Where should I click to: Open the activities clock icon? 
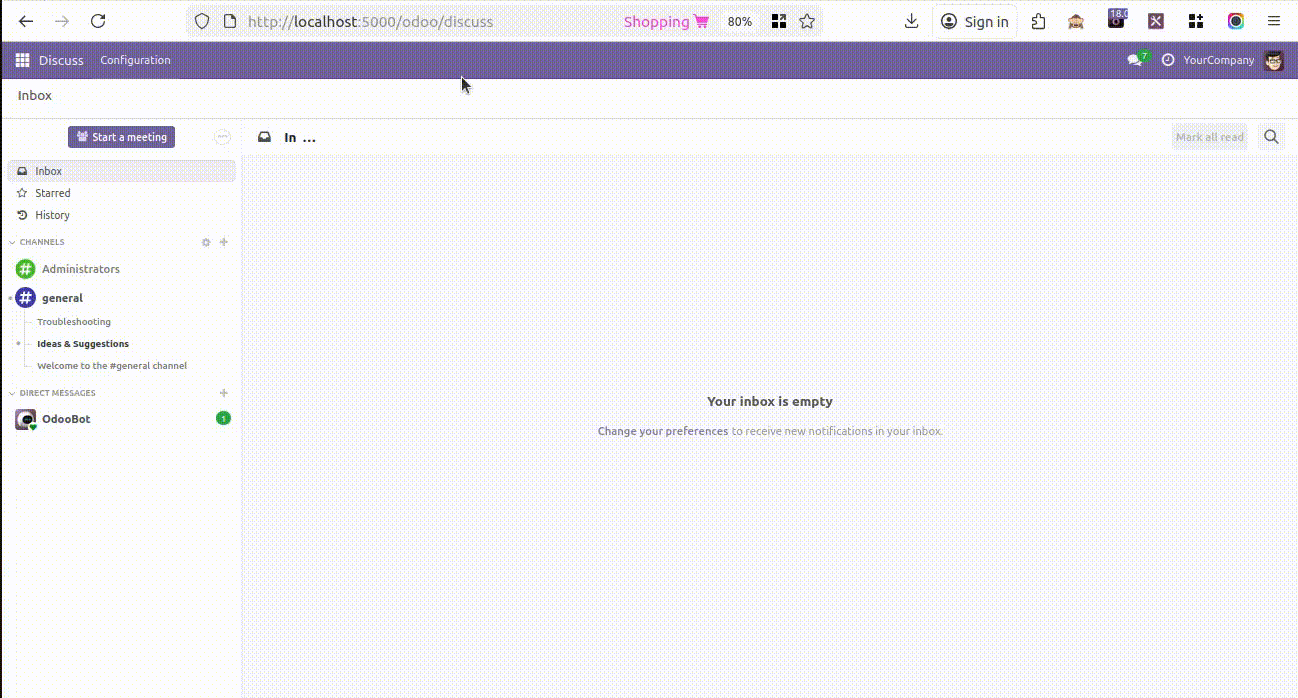1167,60
